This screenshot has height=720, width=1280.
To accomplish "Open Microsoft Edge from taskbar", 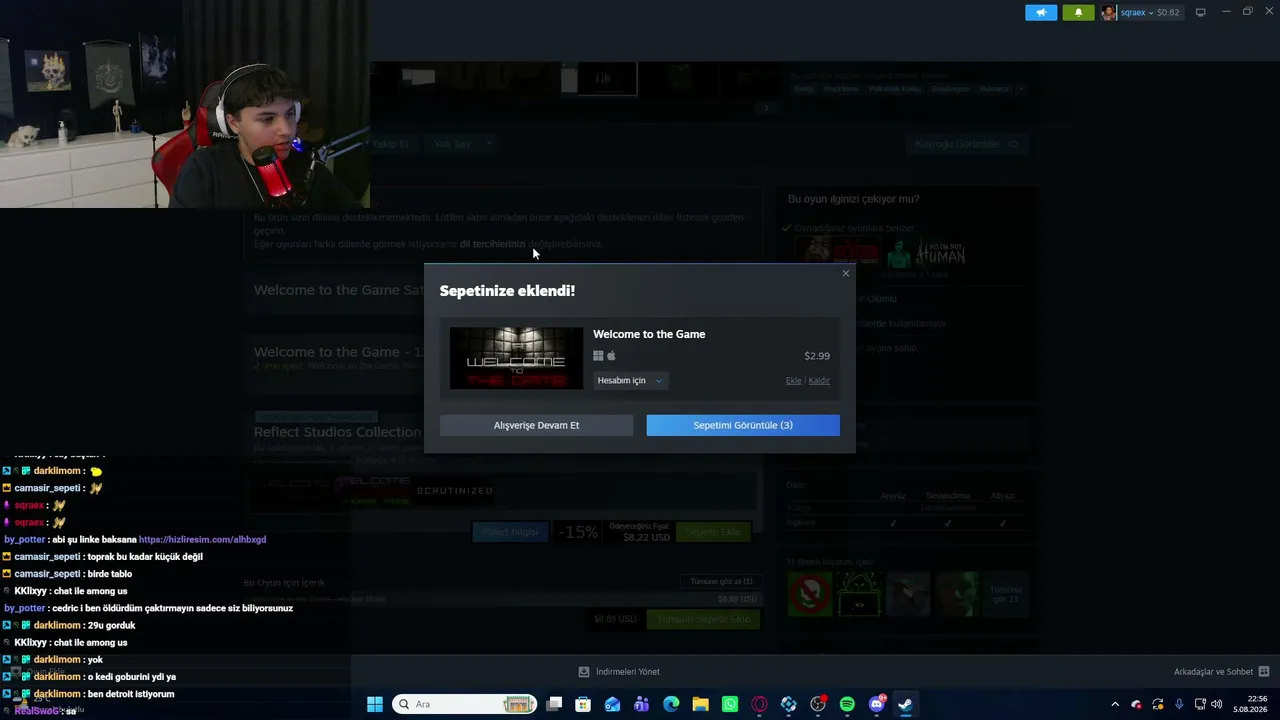I will [671, 704].
